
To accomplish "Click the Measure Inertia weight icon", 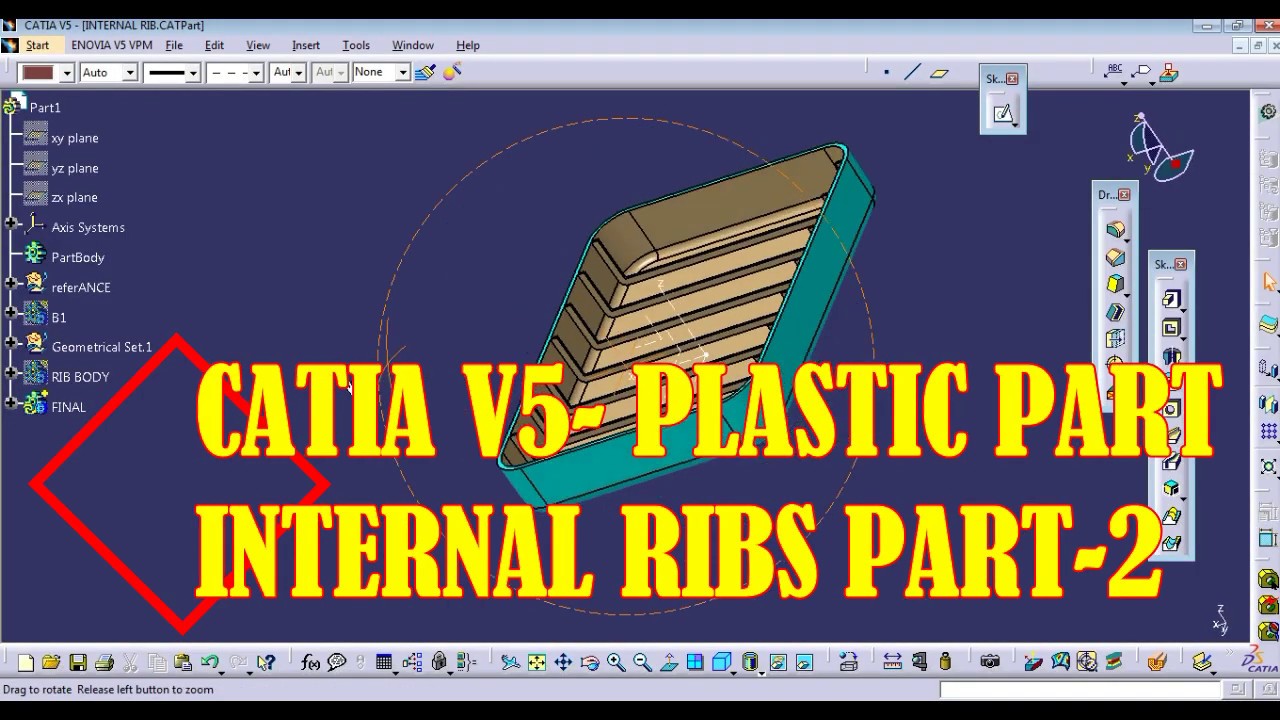I will pos(945,662).
